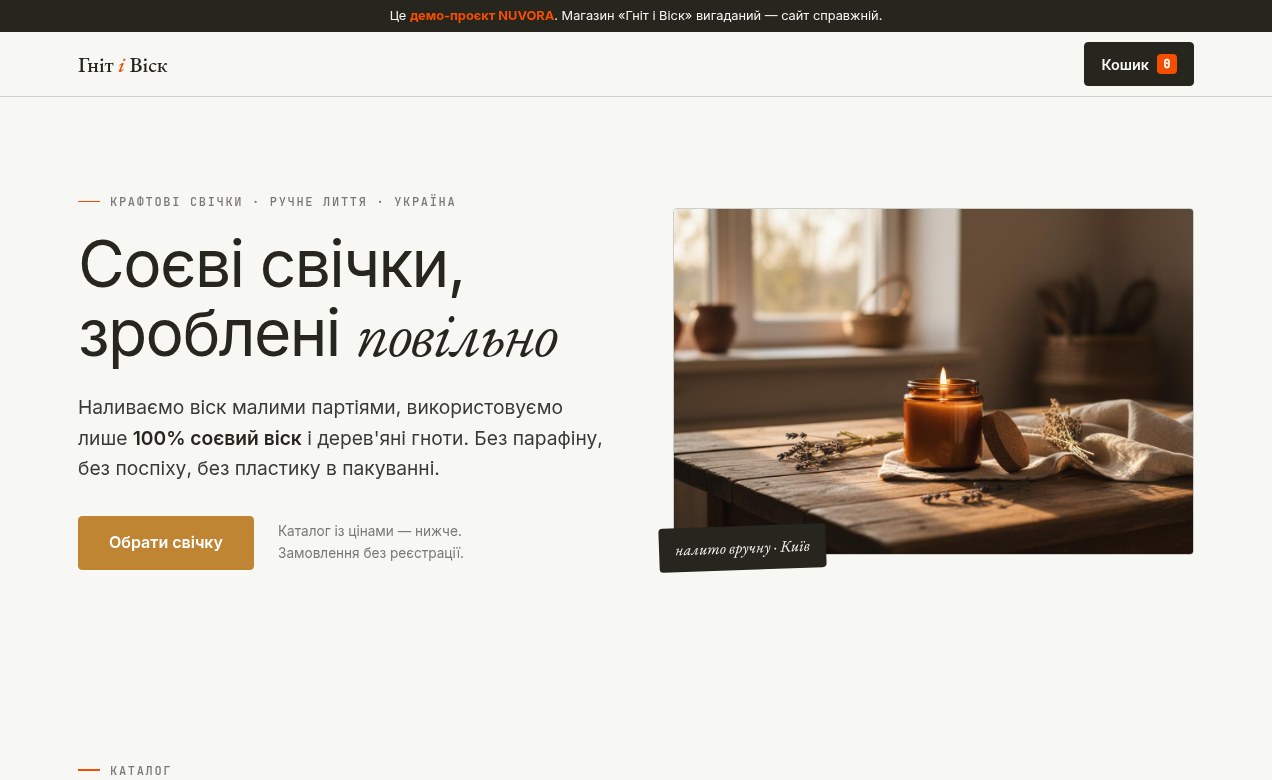Click the налито вручну · Київ tag
The height and width of the screenshot is (780, 1272).
742,549
